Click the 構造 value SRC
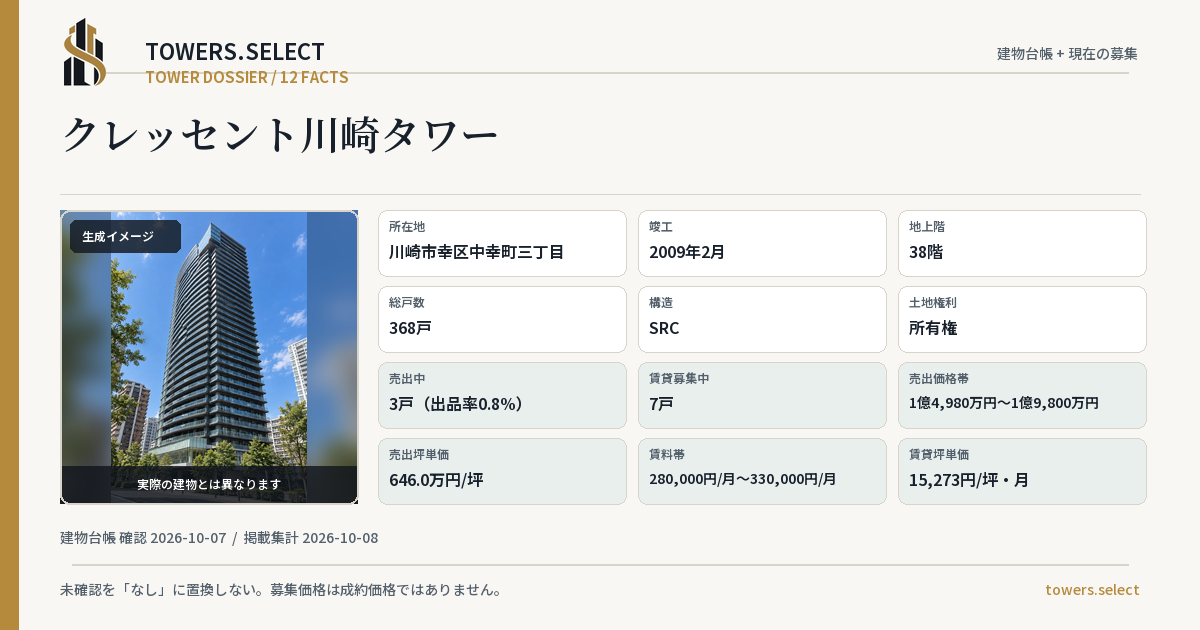The height and width of the screenshot is (630, 1200). pyautogui.click(x=664, y=328)
